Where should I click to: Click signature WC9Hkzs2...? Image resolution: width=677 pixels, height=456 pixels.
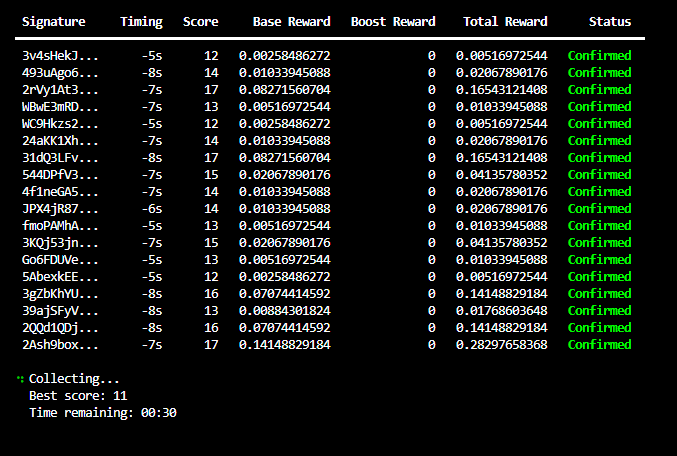coord(60,124)
